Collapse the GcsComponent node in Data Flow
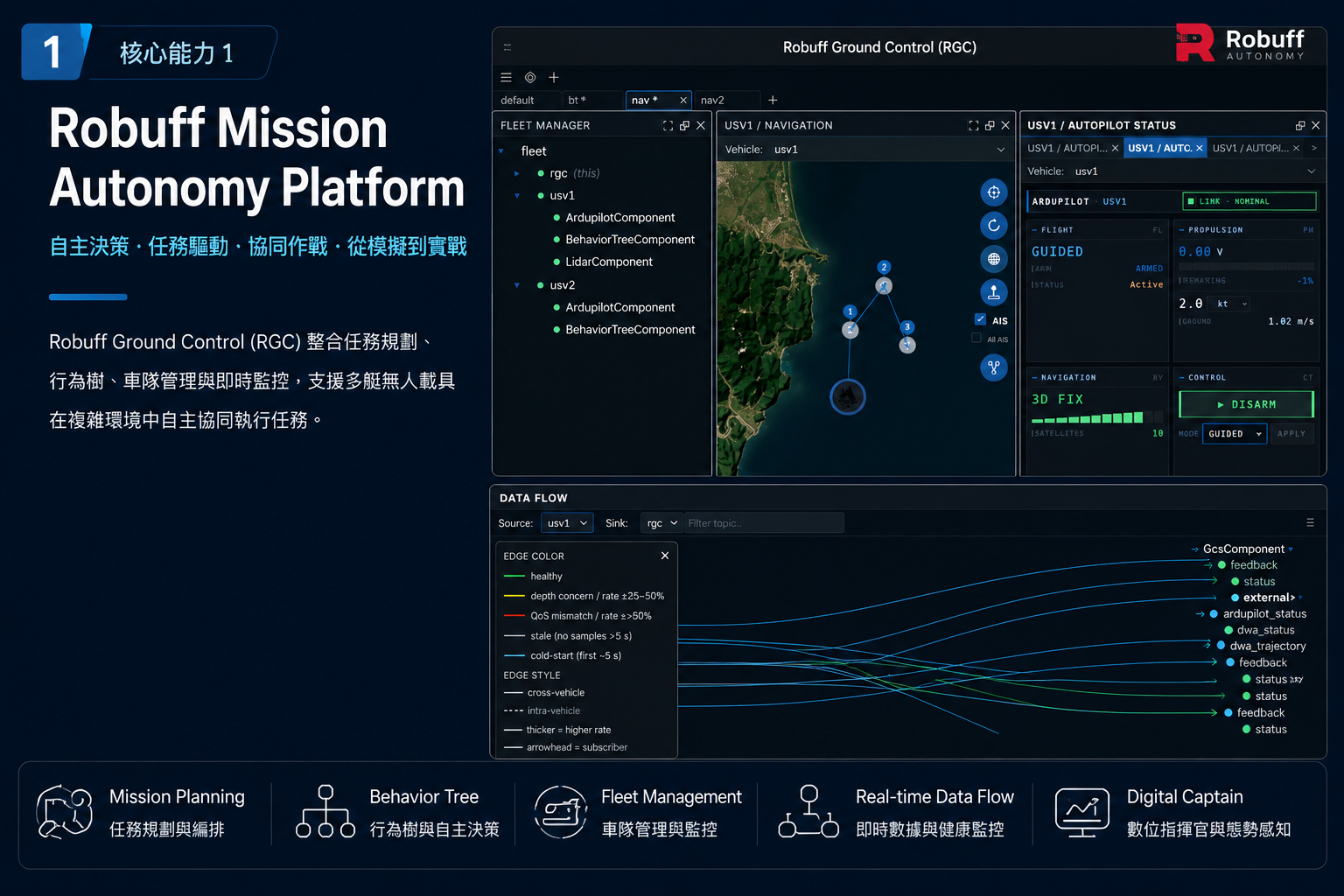The image size is (1344, 896). [1291, 549]
